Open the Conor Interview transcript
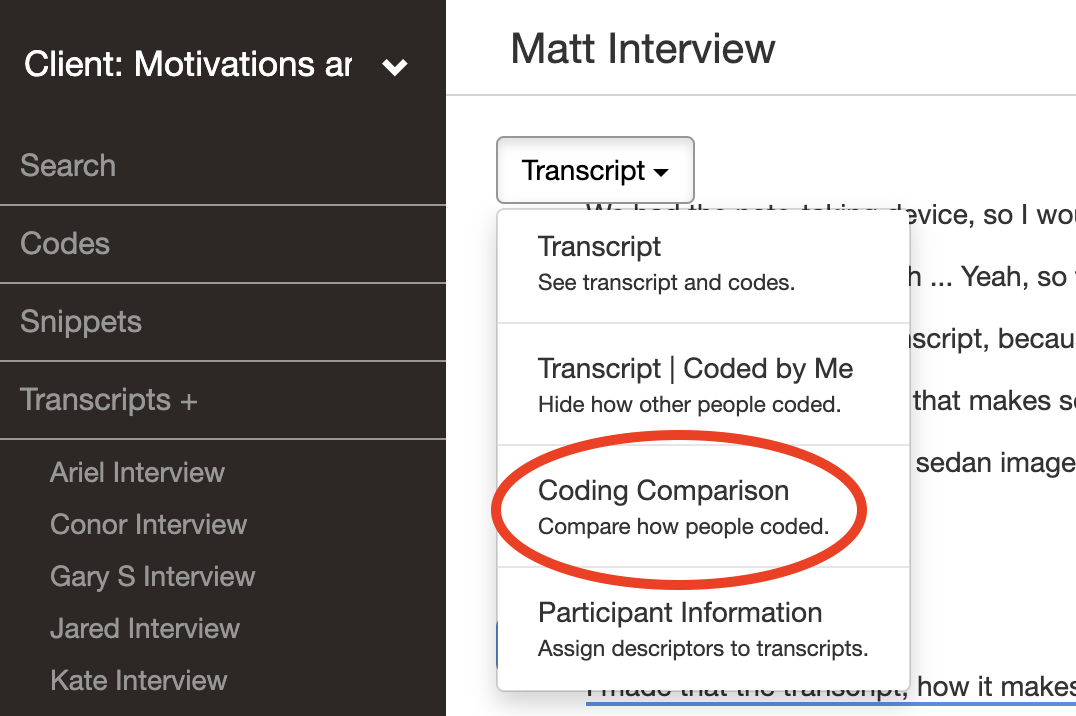The height and width of the screenshot is (716, 1076). tap(148, 524)
